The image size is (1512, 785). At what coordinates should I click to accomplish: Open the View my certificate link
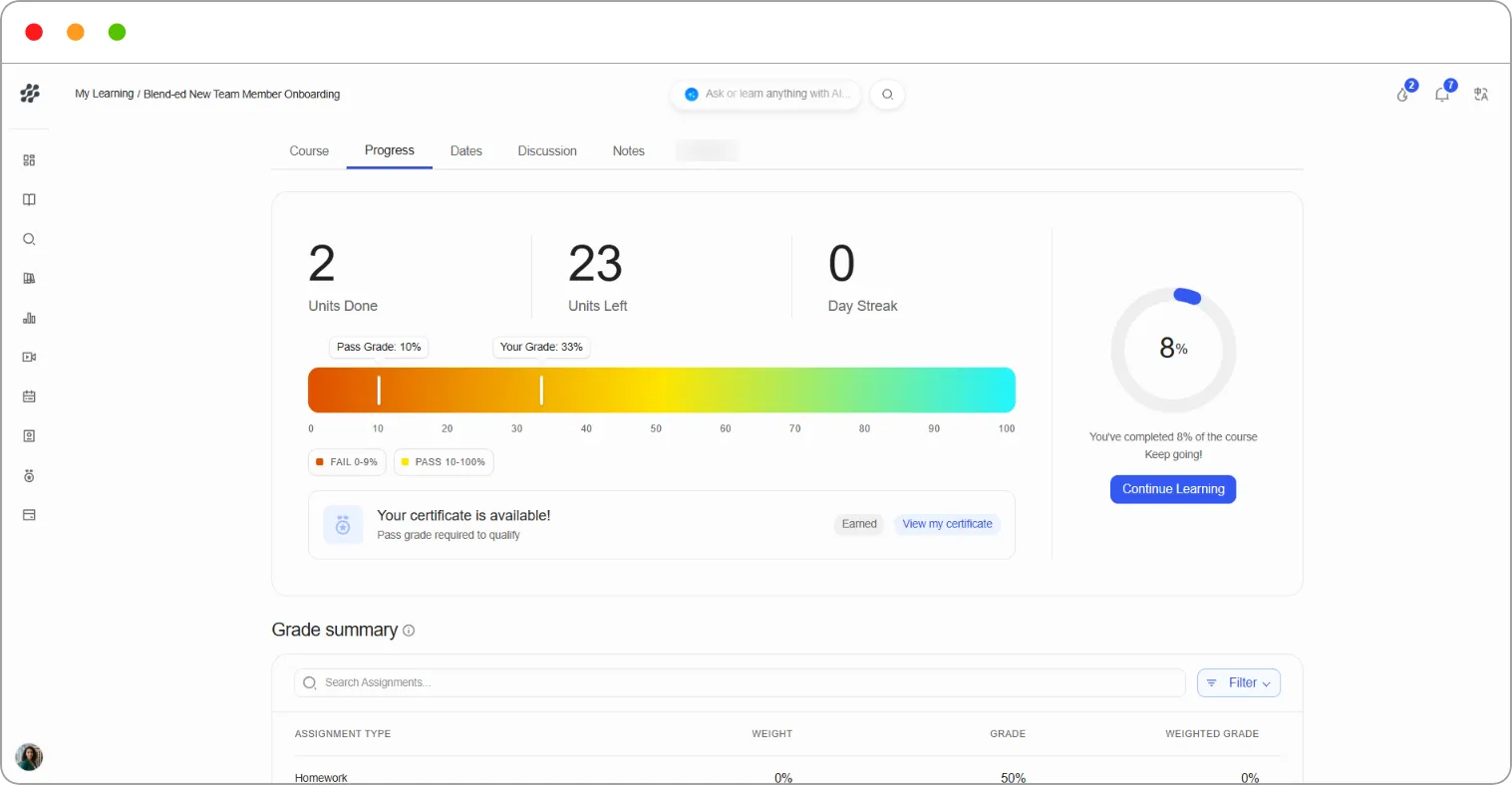point(947,524)
